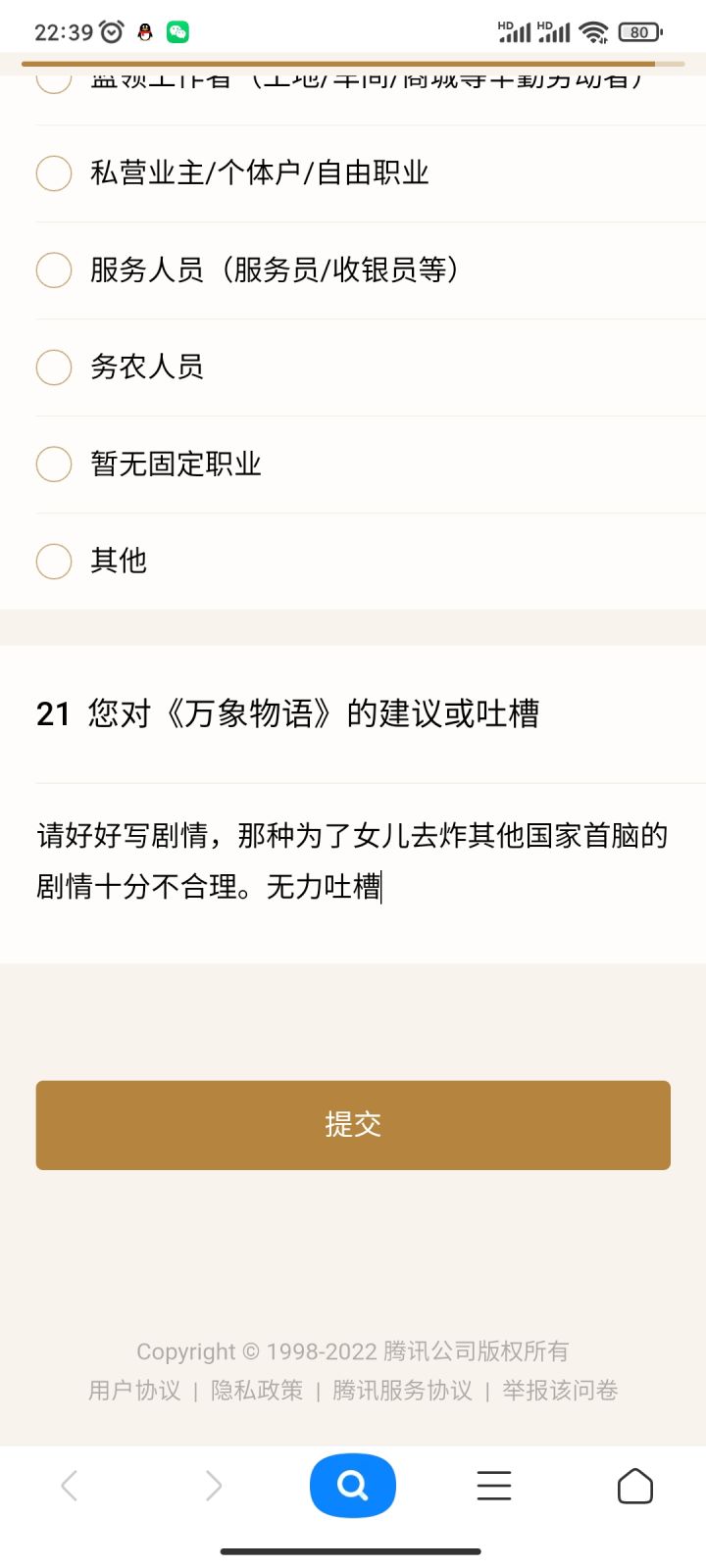
Task: Tap the Wi-Fi signal icon
Action: point(593,32)
